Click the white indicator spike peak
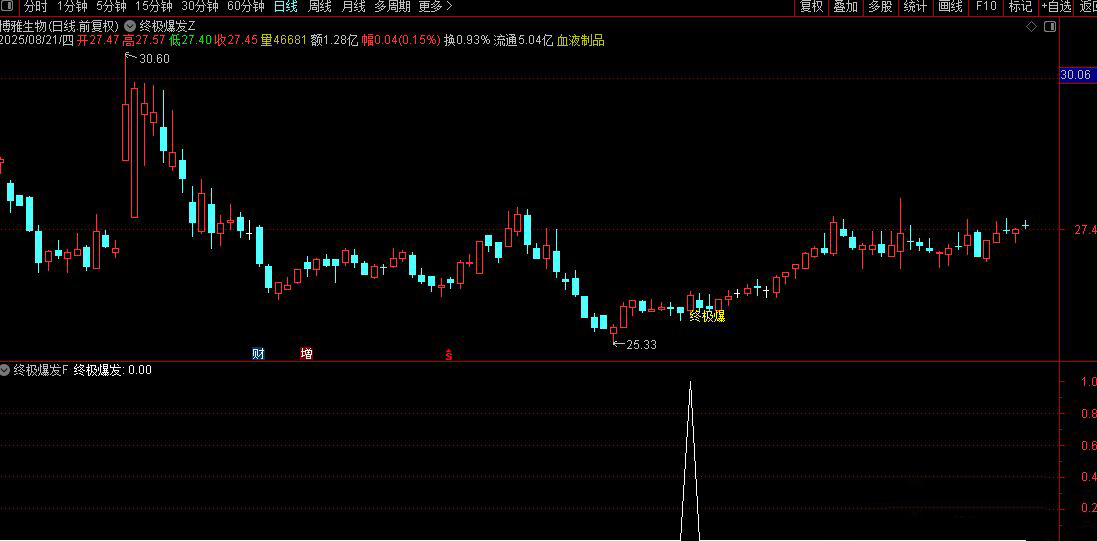Image resolution: width=1097 pixels, height=541 pixels. [x=691, y=383]
